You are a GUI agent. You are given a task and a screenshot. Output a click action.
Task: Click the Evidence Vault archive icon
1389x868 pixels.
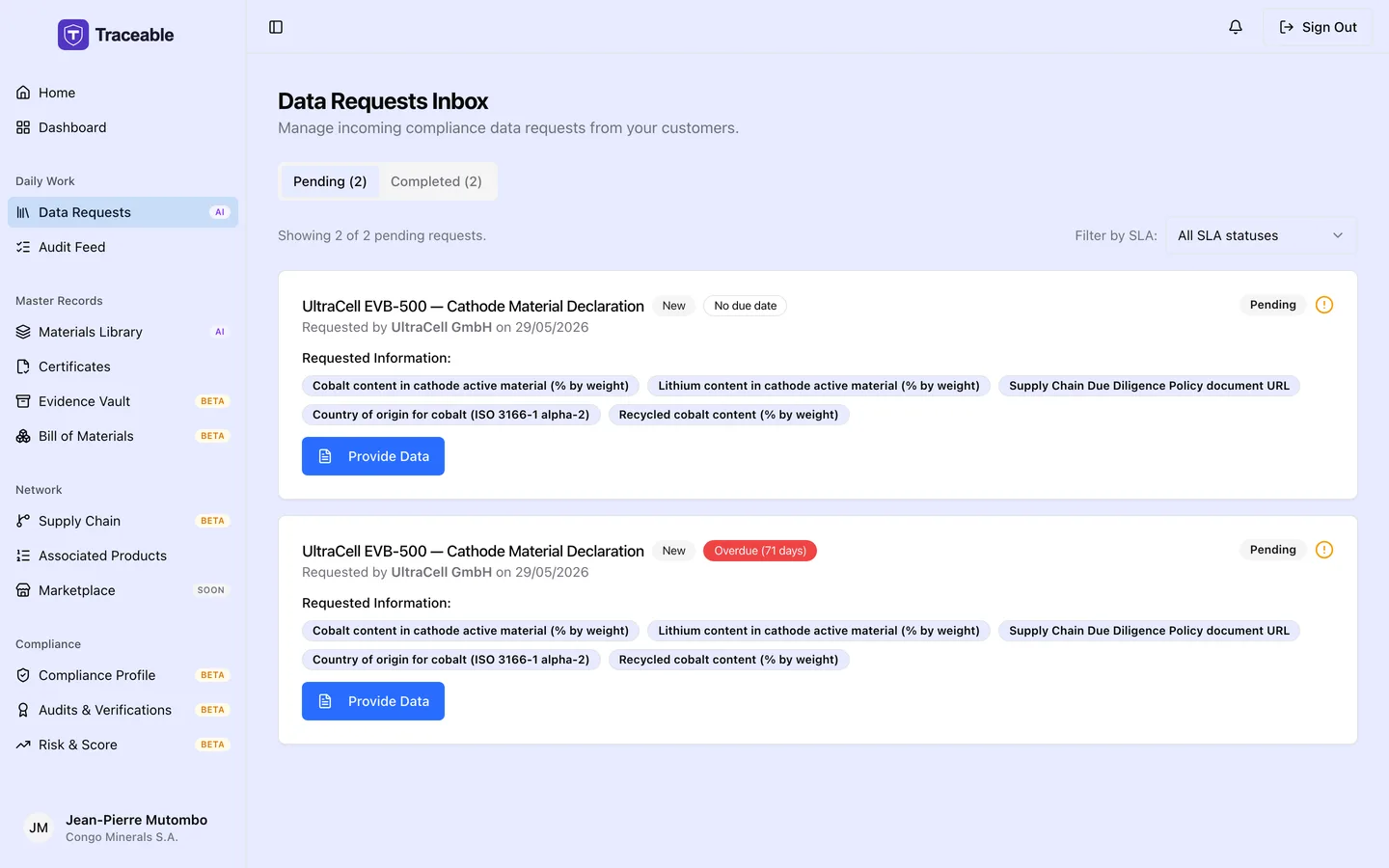(x=23, y=401)
